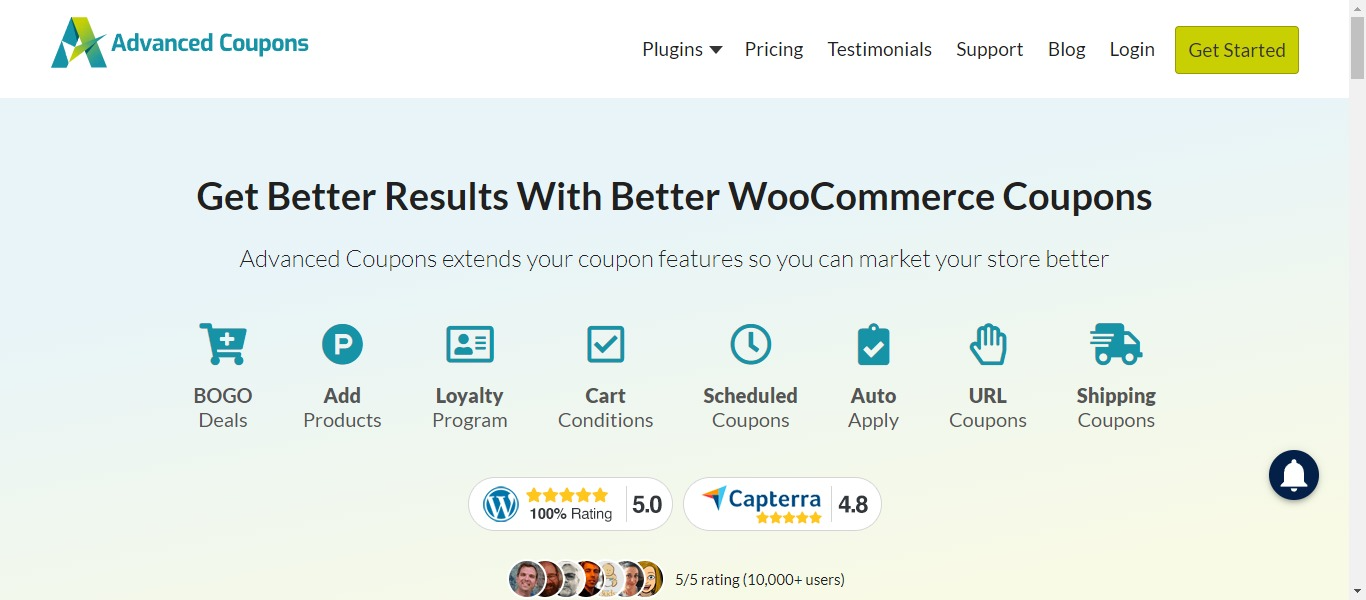The height and width of the screenshot is (600, 1366).
Task: Click the Capterra 4.8 rating badge
Action: click(782, 504)
